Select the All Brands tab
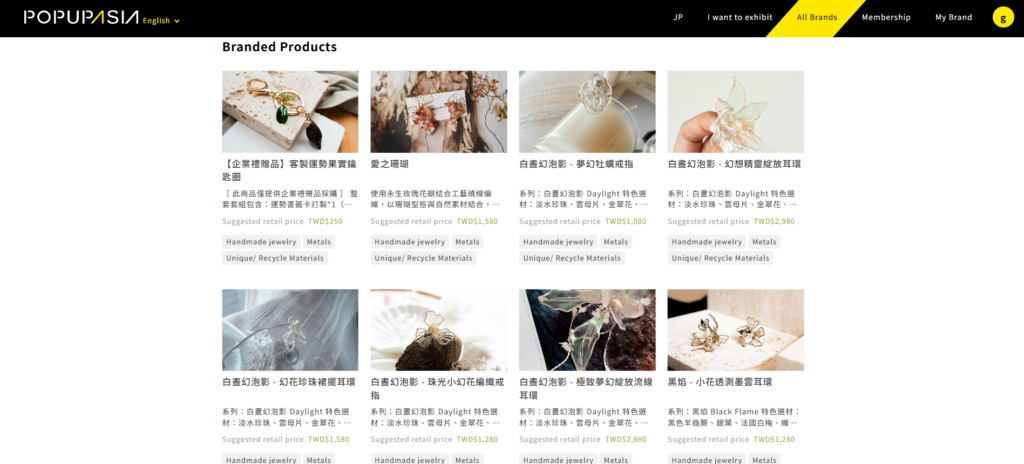The height and width of the screenshot is (464, 1024). point(816,18)
